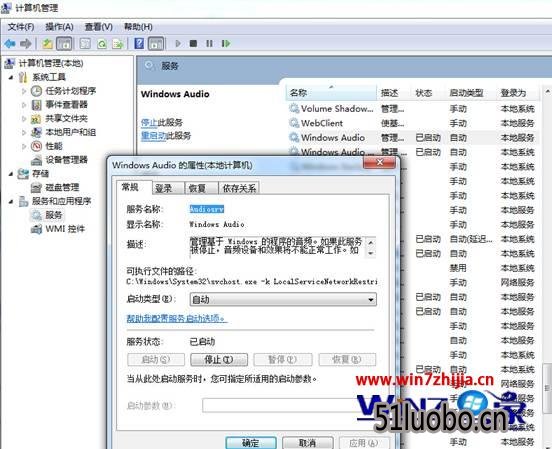Click the 确定 button
The image size is (552, 449).
click(x=251, y=443)
